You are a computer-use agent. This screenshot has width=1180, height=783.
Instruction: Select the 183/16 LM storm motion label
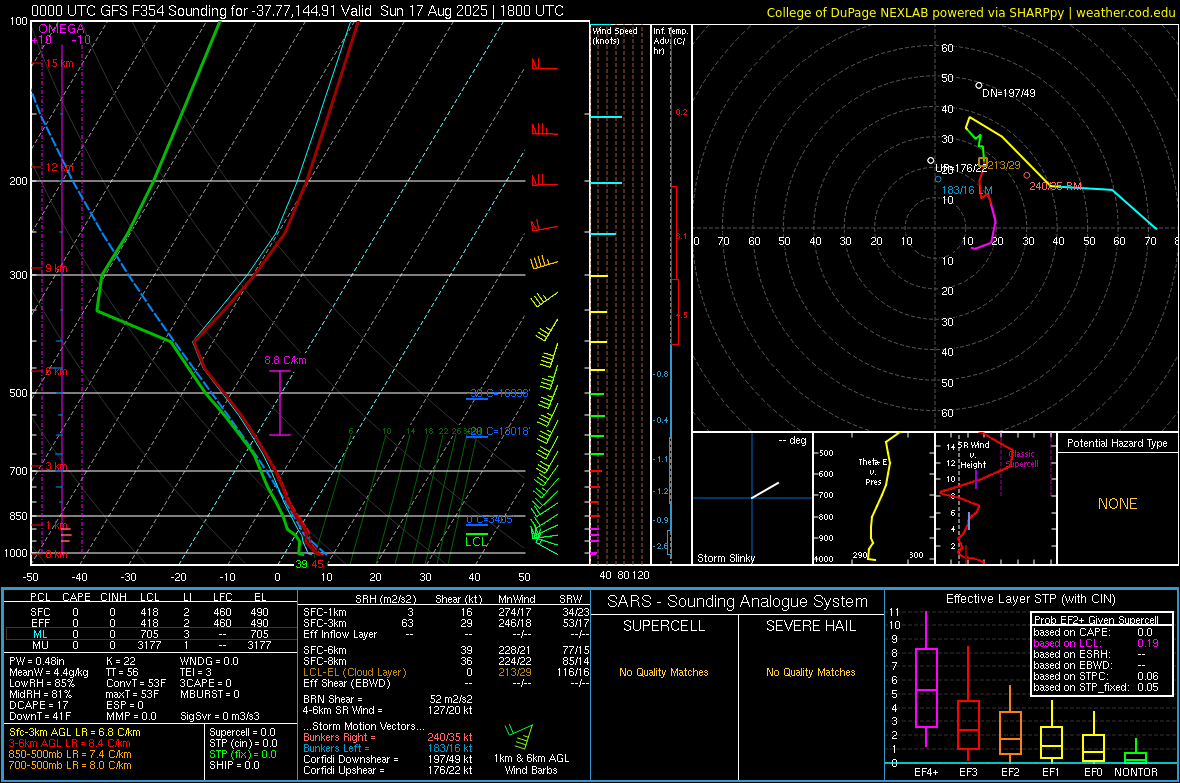[967, 190]
